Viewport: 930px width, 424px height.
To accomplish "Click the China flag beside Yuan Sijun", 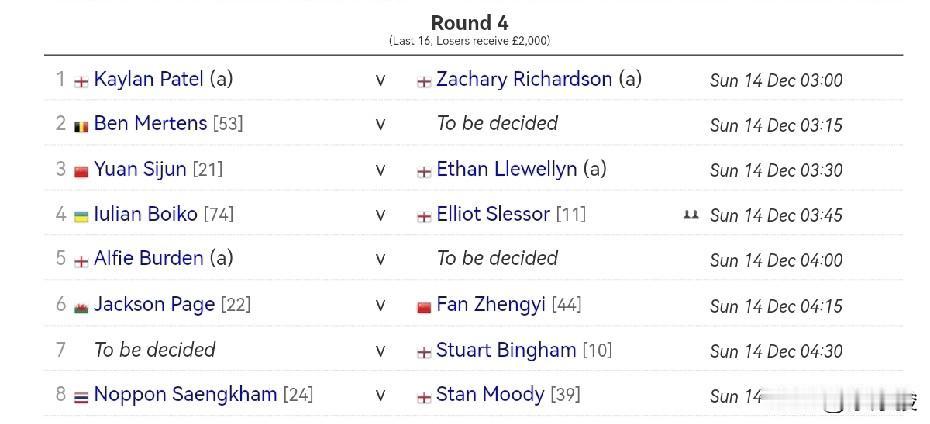I will point(81,170).
